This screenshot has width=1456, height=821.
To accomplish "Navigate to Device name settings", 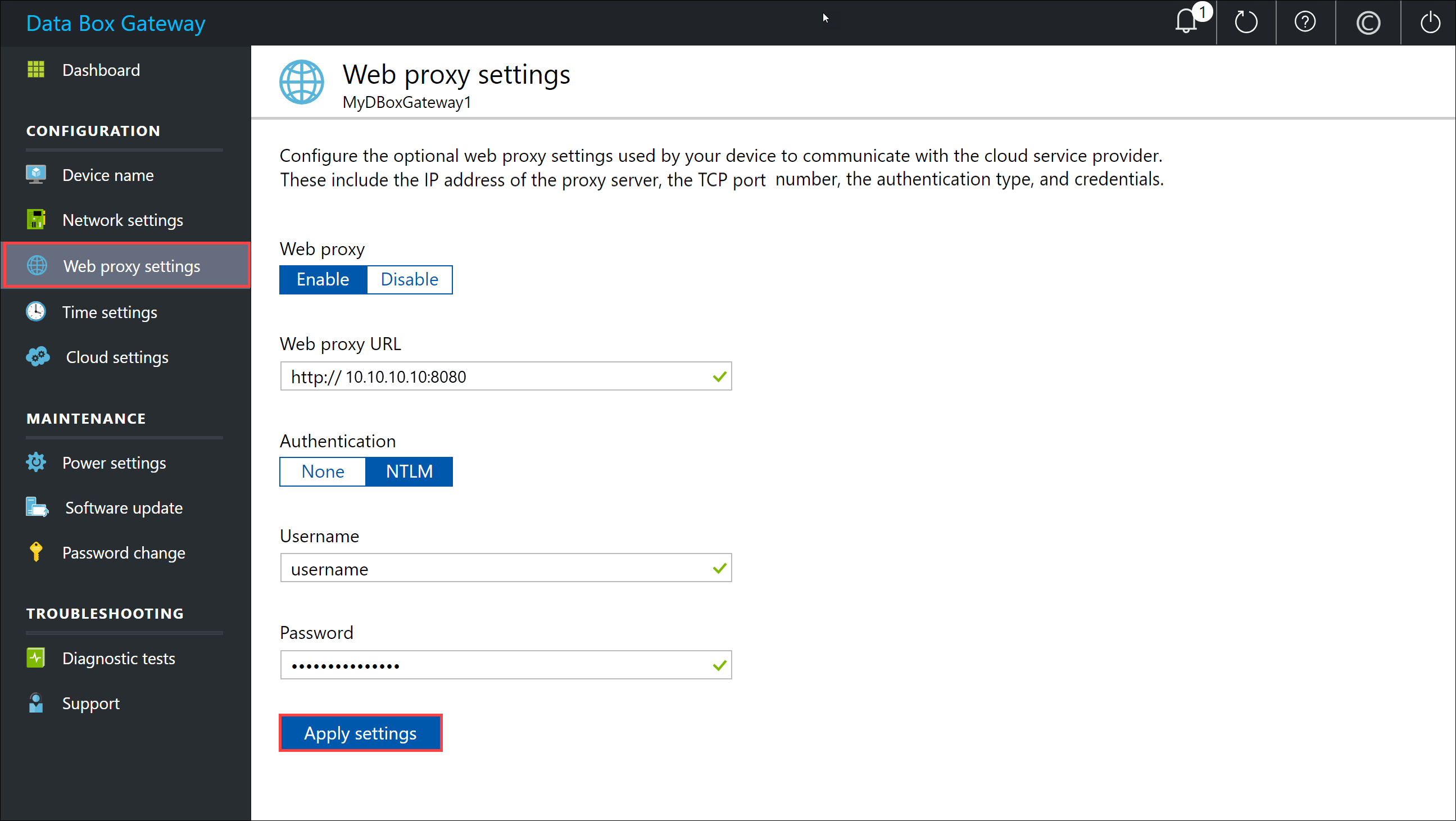I will click(x=108, y=174).
